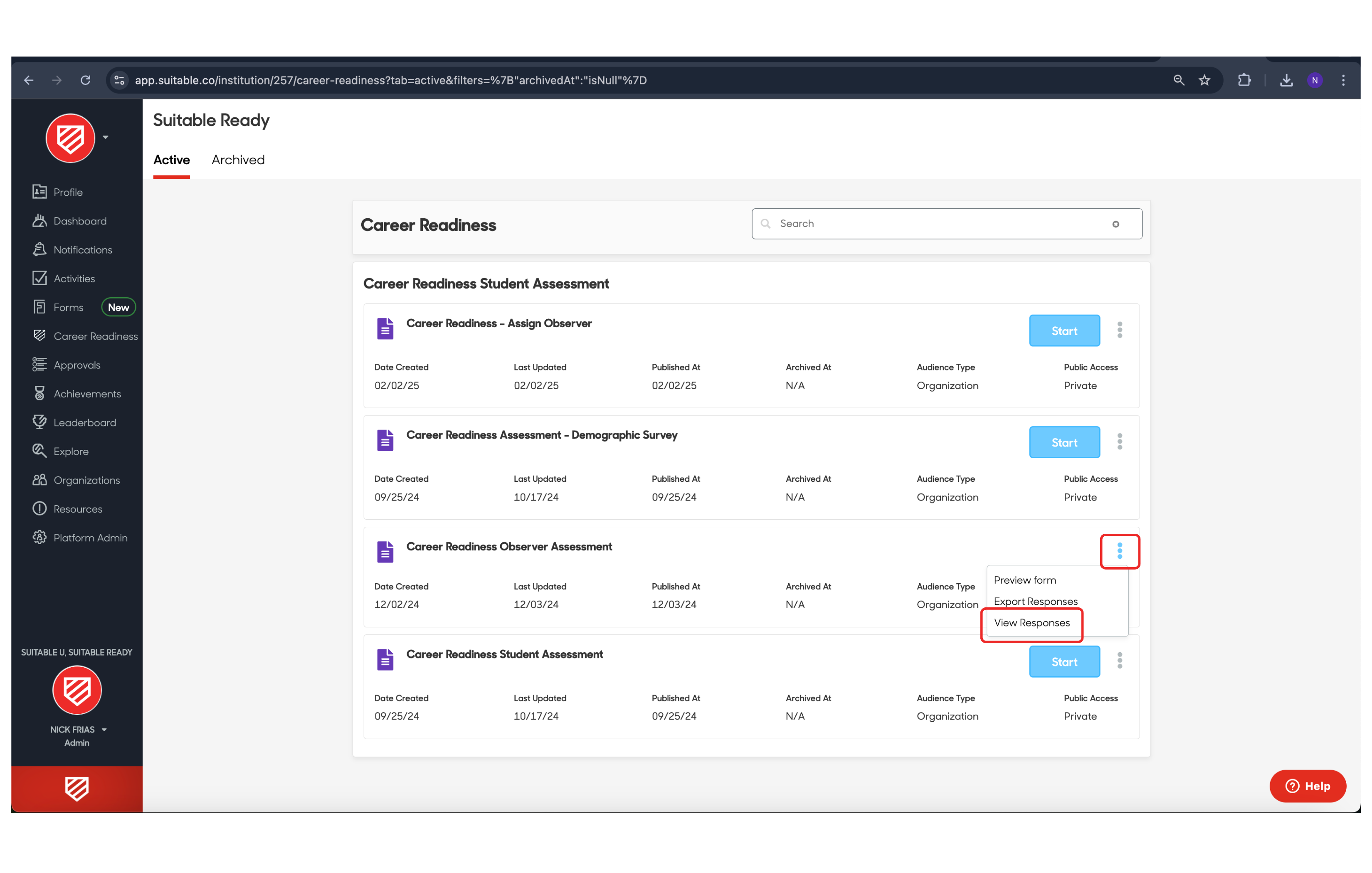Open the three-dot menu for Demographic Survey

click(1120, 441)
